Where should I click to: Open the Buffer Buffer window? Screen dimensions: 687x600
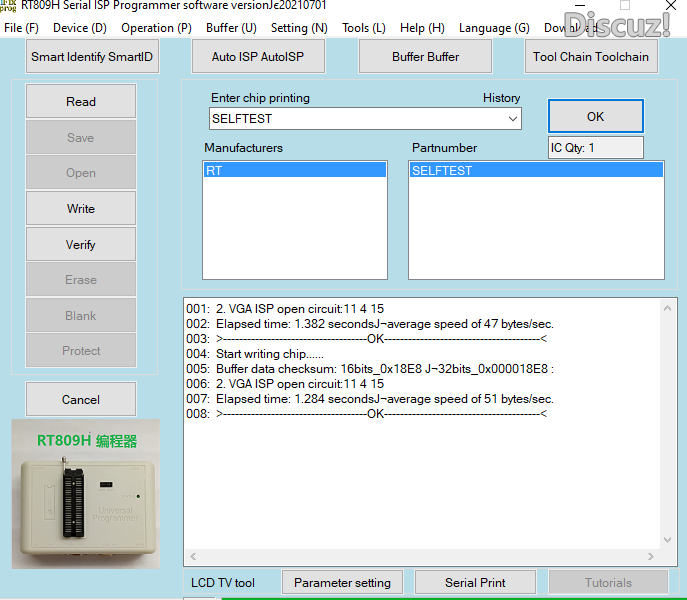(425, 57)
